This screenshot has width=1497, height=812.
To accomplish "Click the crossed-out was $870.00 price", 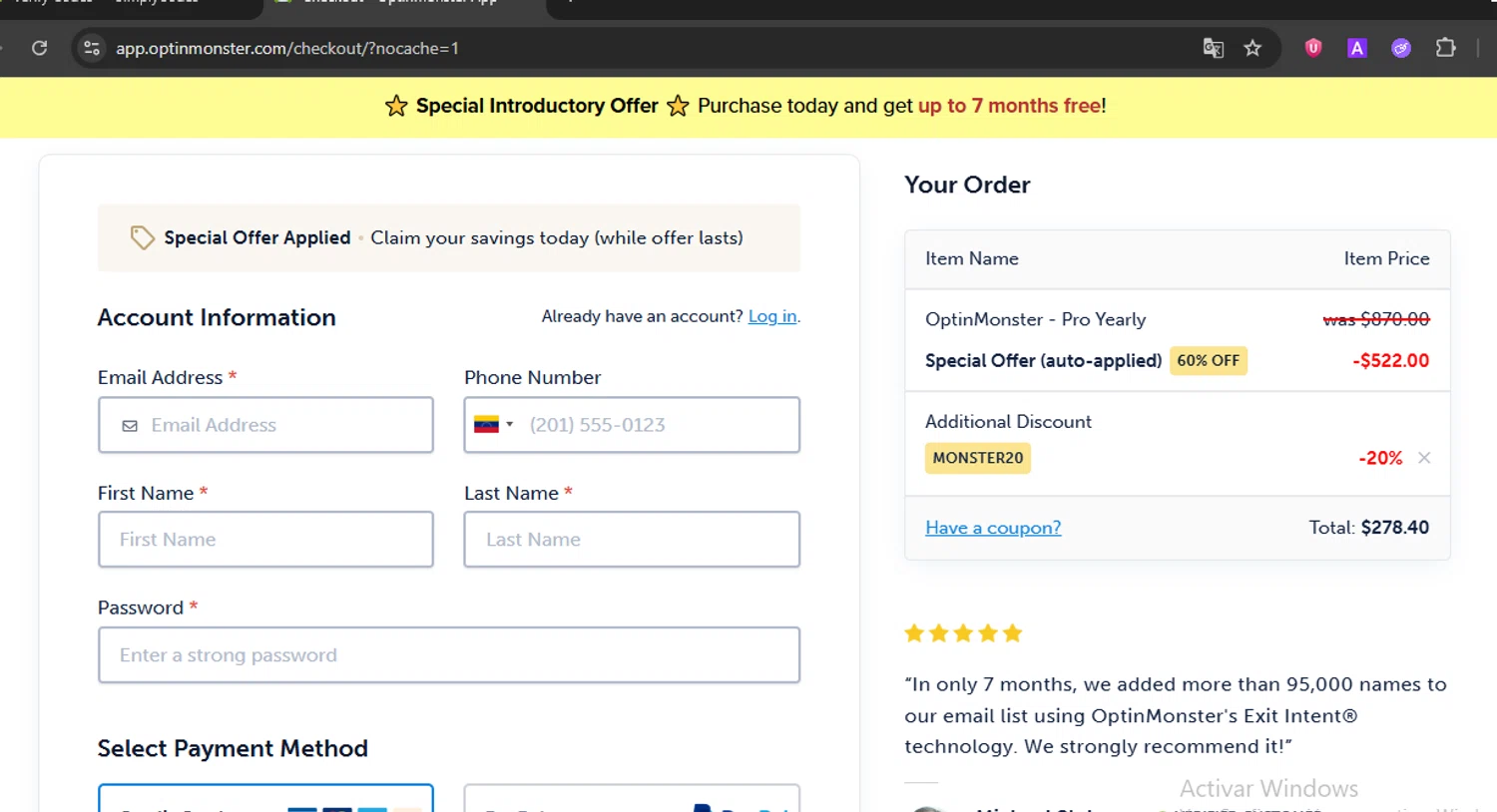I will 1376,319.
